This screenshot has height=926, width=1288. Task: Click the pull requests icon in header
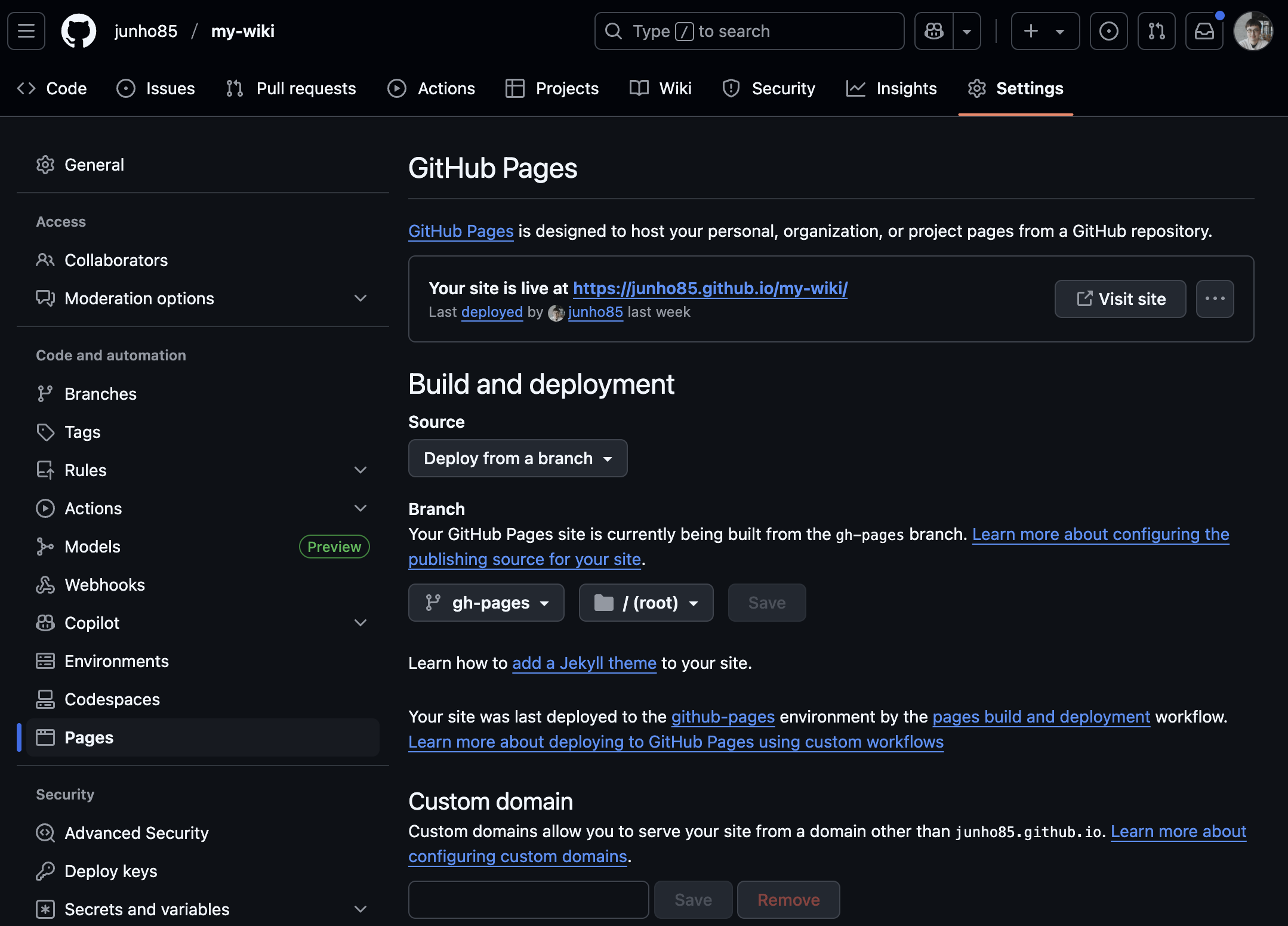1156,31
